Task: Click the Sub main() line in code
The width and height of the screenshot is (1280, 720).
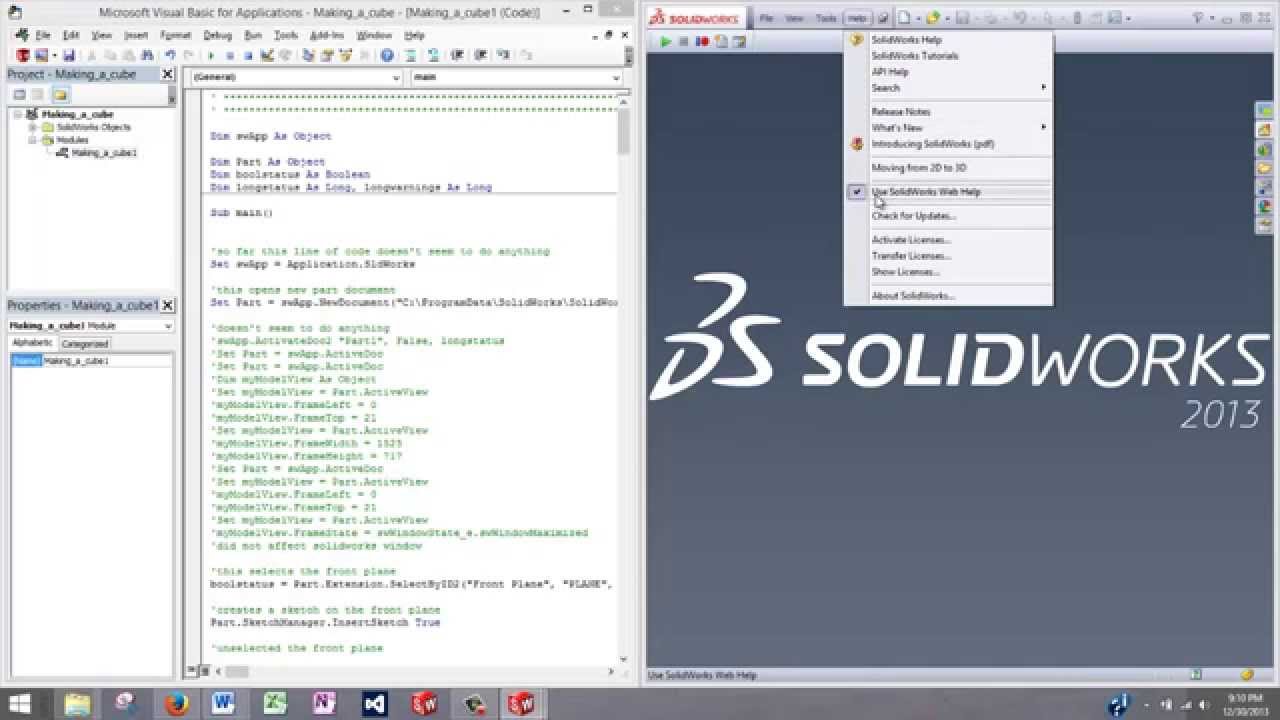Action: 242,213
